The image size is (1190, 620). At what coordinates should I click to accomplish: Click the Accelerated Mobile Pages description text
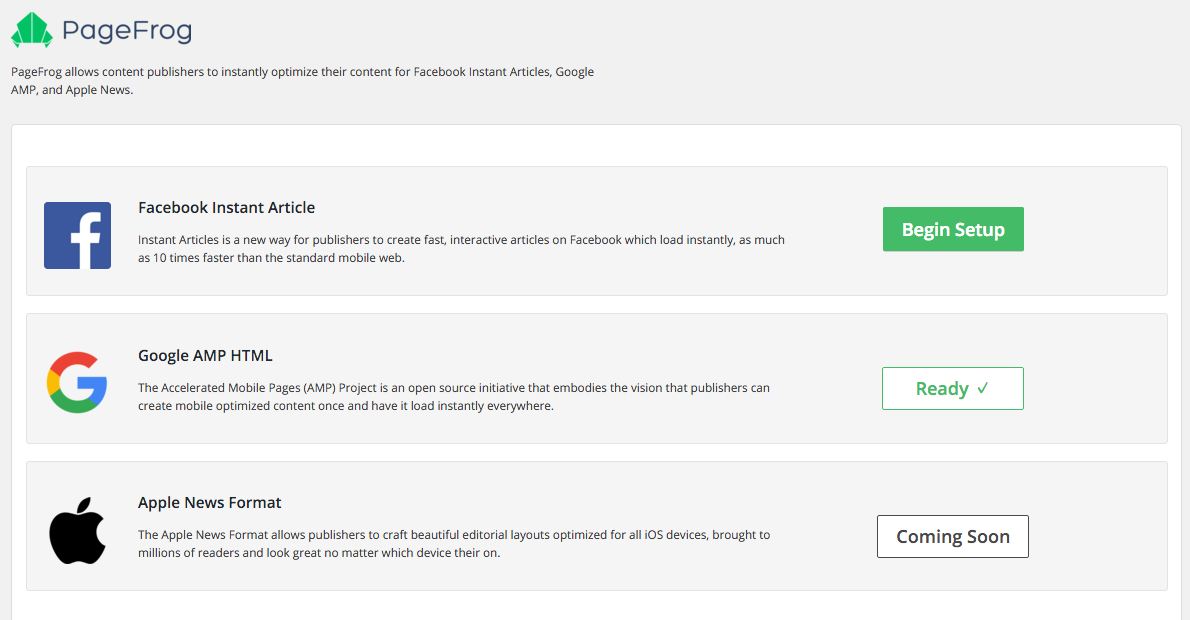[x=454, y=397]
